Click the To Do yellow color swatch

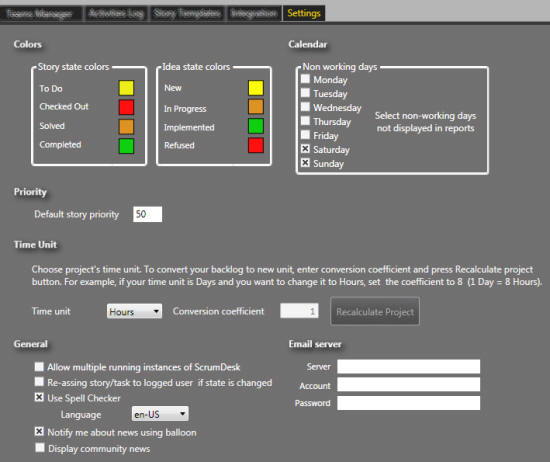126,88
